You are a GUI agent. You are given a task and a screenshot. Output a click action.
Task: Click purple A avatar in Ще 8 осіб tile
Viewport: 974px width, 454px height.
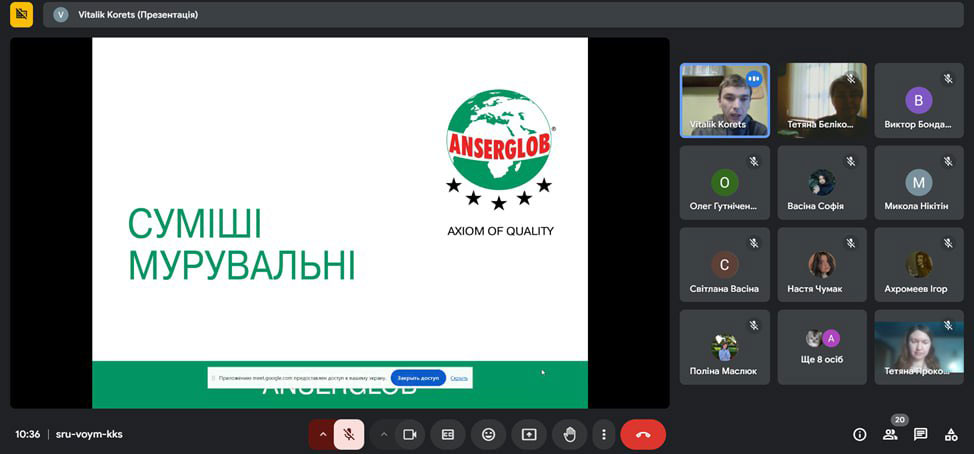point(831,338)
